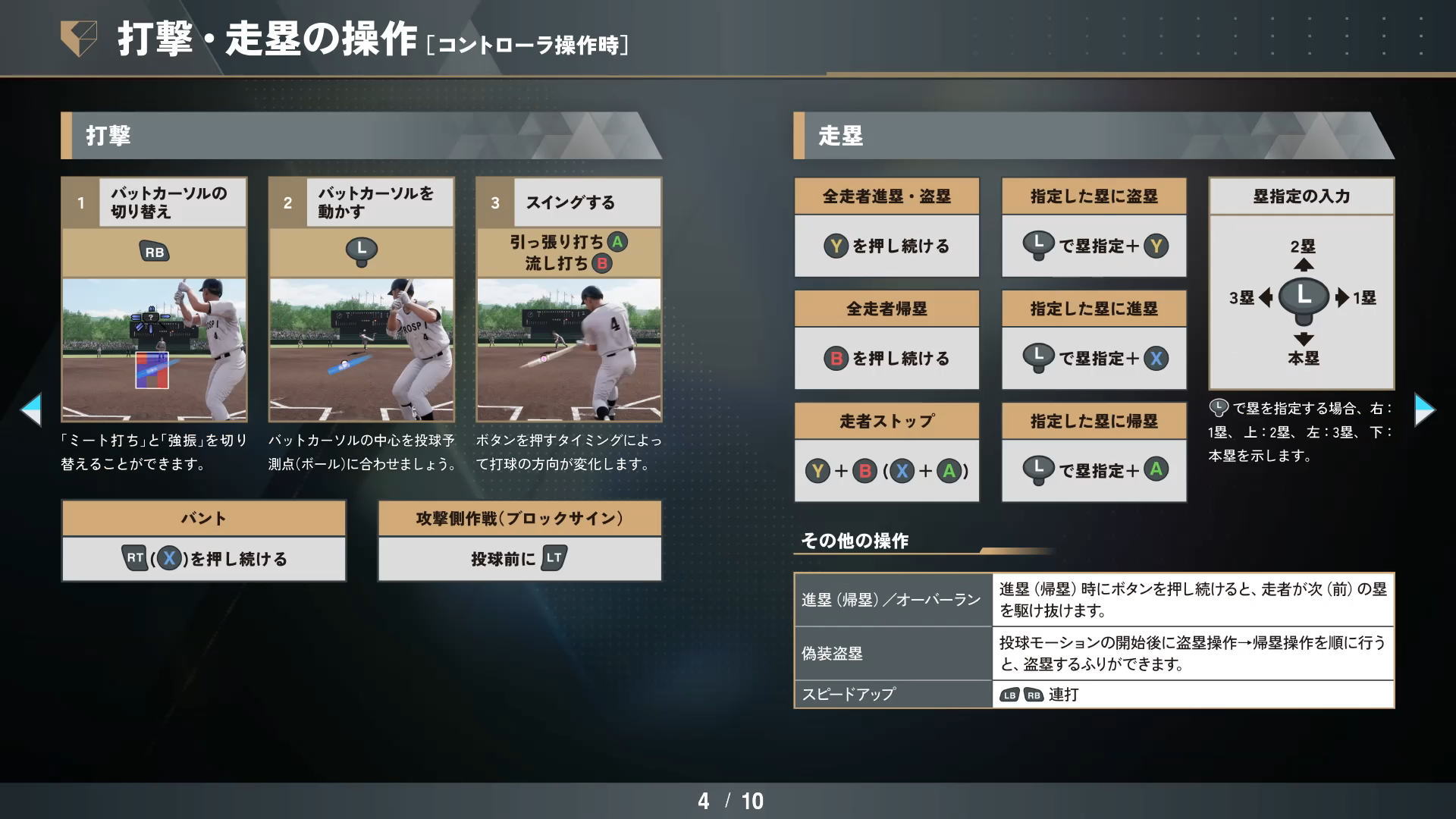Open the swing screenshot thumbnail

click(x=569, y=350)
